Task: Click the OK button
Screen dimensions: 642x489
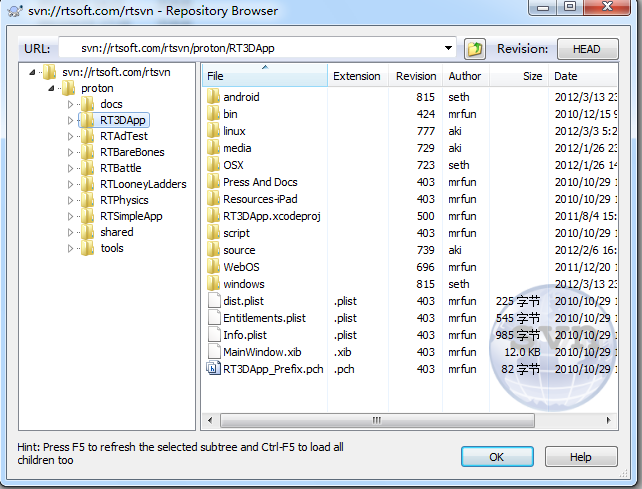Action: [x=497, y=457]
